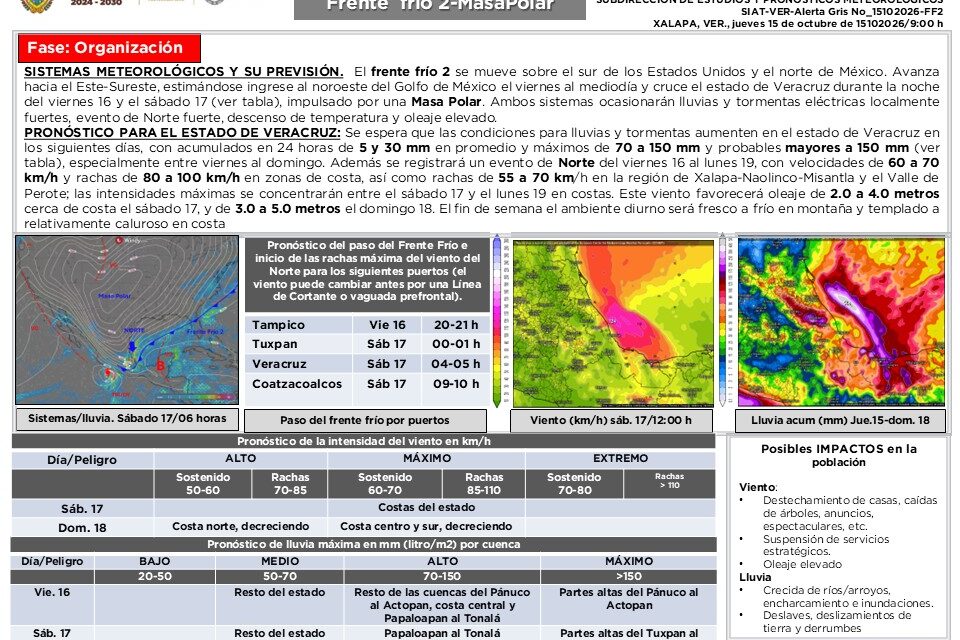This screenshot has height=640, width=960.
Task: Select the 'Frente frío 2-MasaPolar' title banner
Action: click(440, 9)
